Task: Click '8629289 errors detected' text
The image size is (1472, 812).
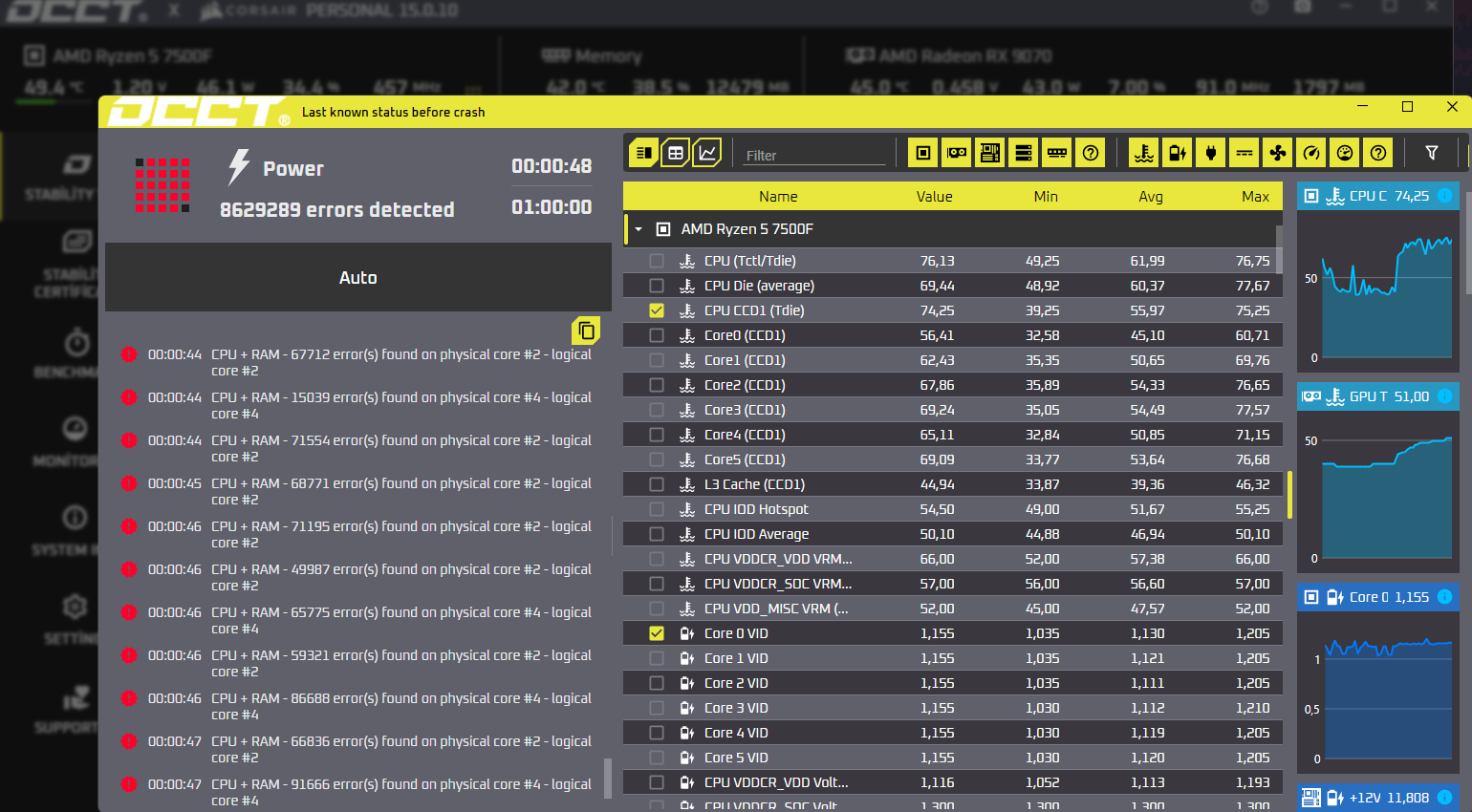Action: pyautogui.click(x=337, y=209)
